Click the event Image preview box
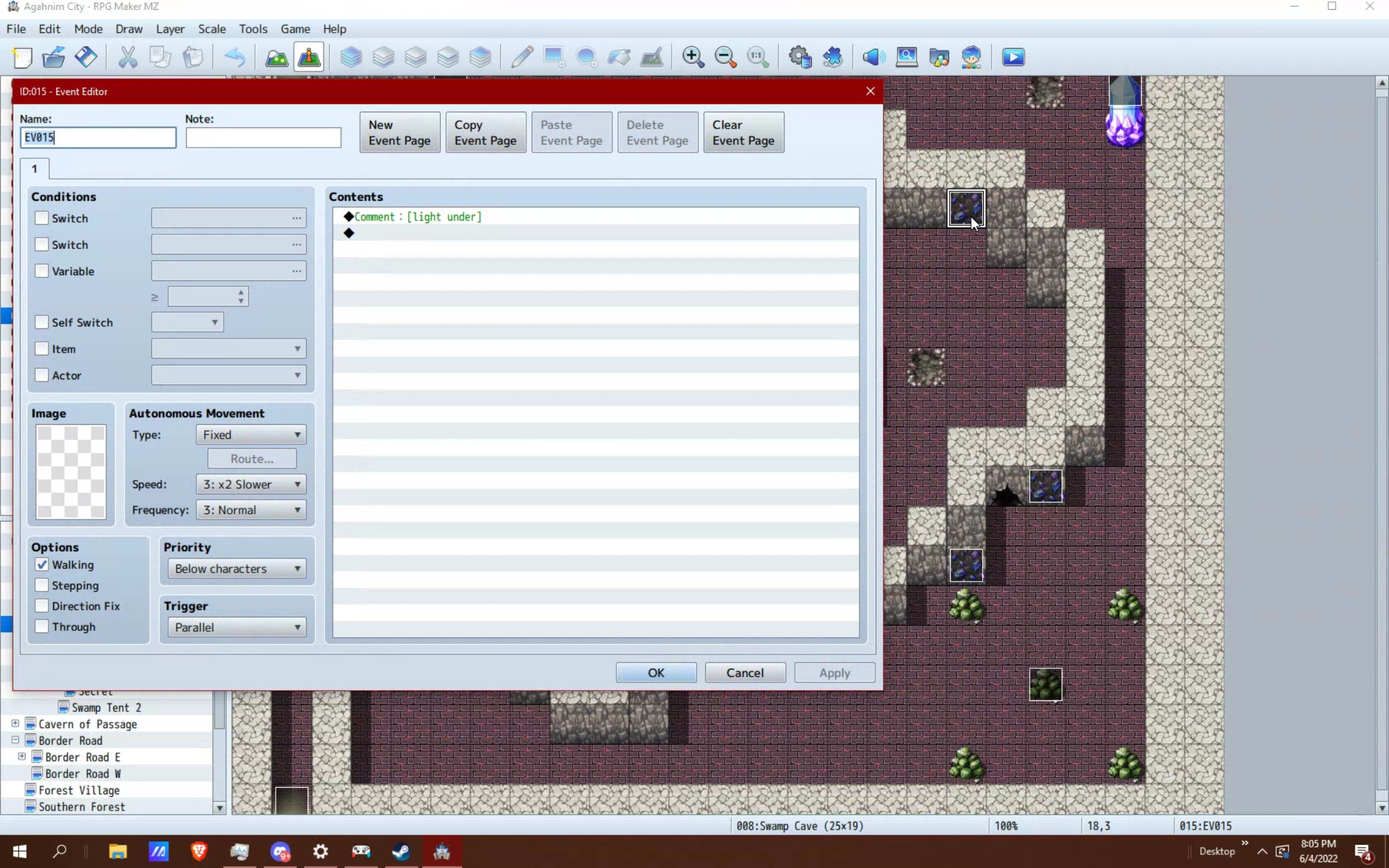Screen dimensions: 1389x868 click(x=71, y=472)
